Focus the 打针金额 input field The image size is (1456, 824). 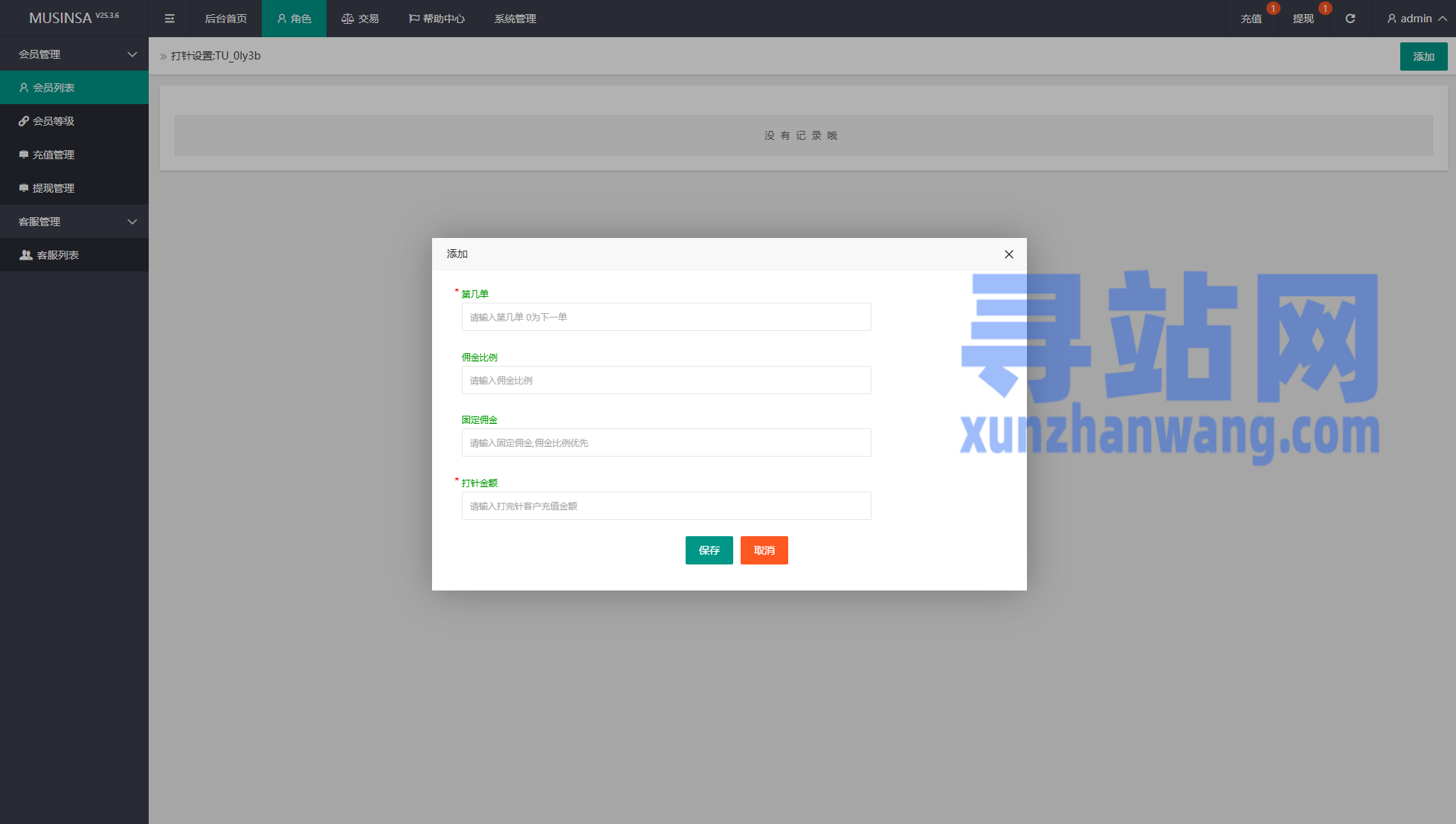click(x=666, y=506)
